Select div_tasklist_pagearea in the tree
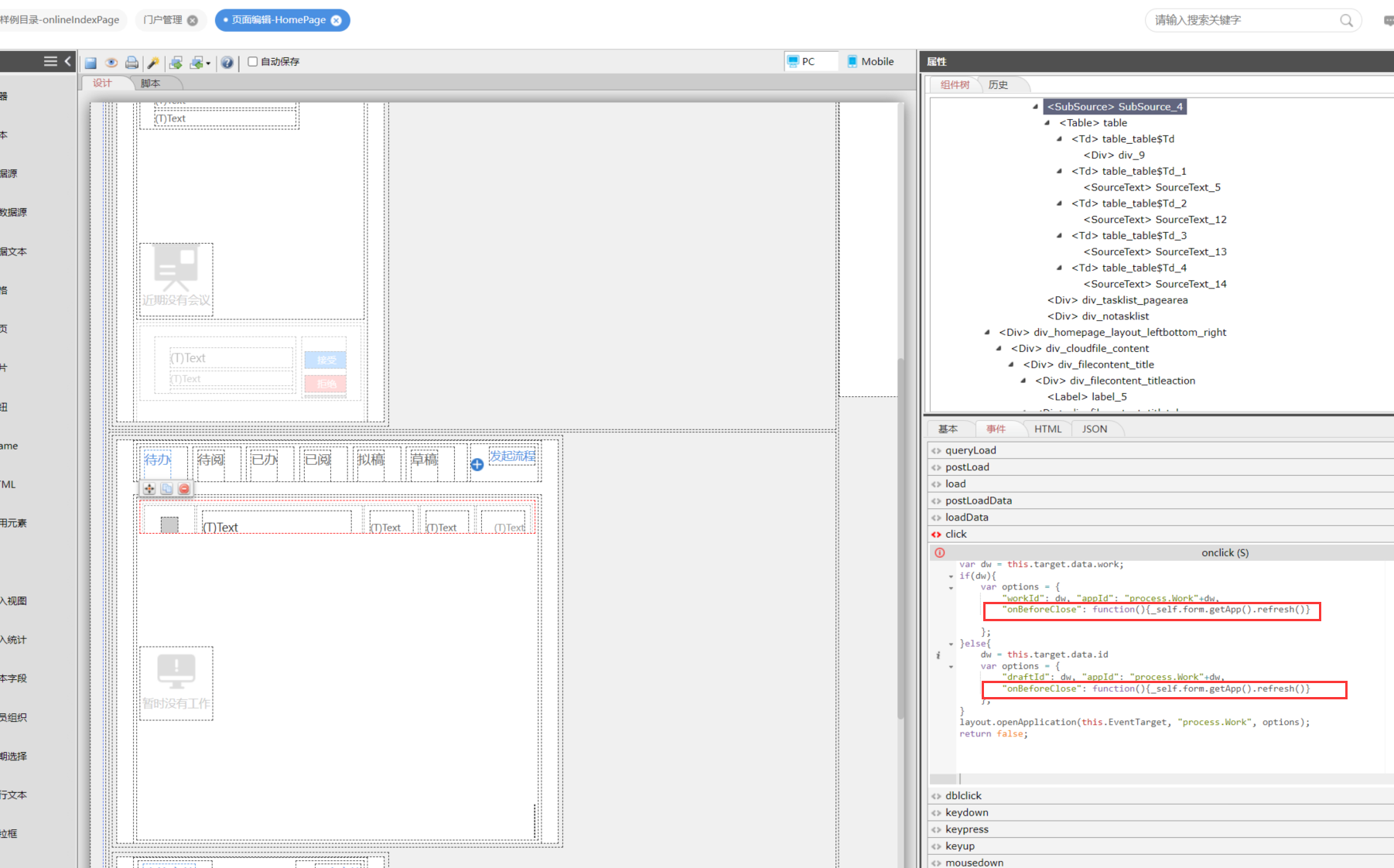 [1118, 300]
